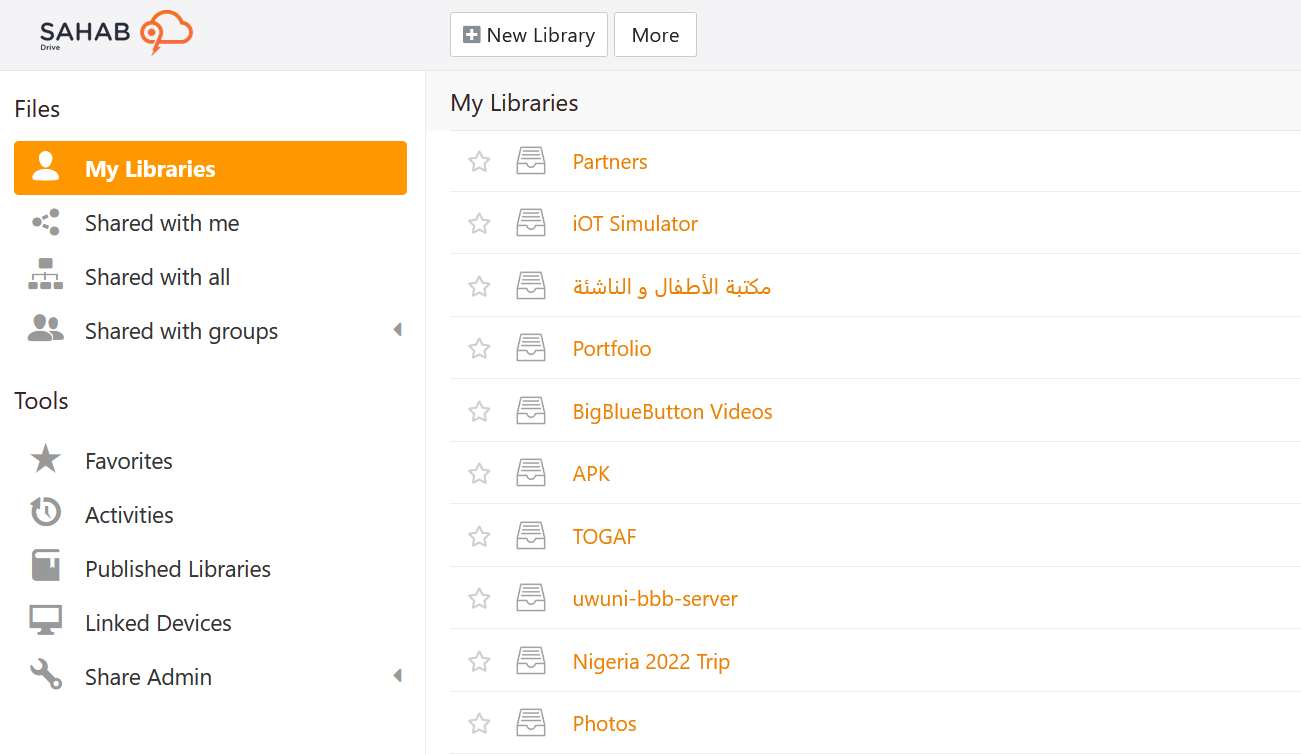Expand the Share Admin submenu arrow

[x=397, y=676]
